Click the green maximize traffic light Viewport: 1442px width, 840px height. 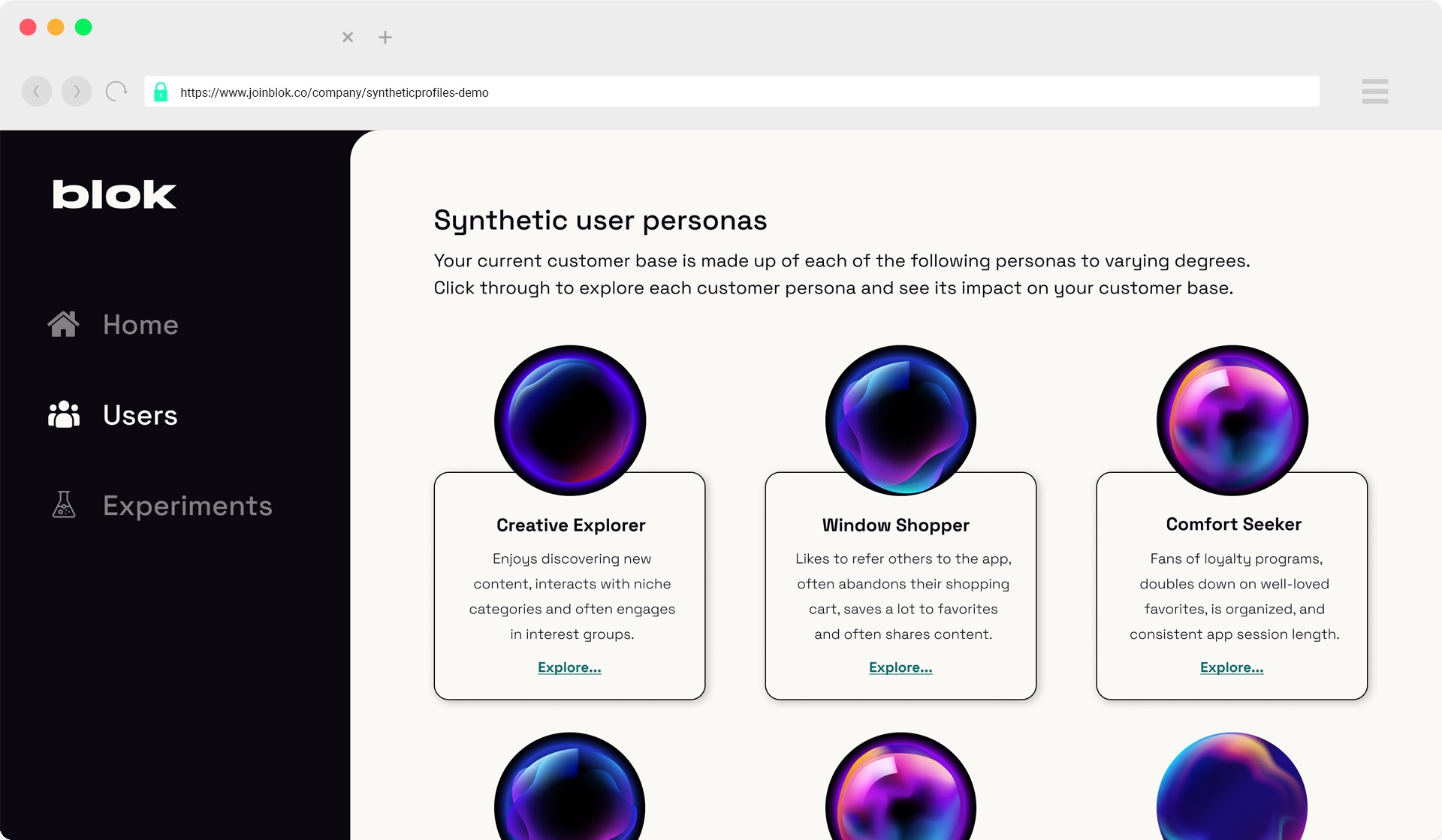(84, 27)
